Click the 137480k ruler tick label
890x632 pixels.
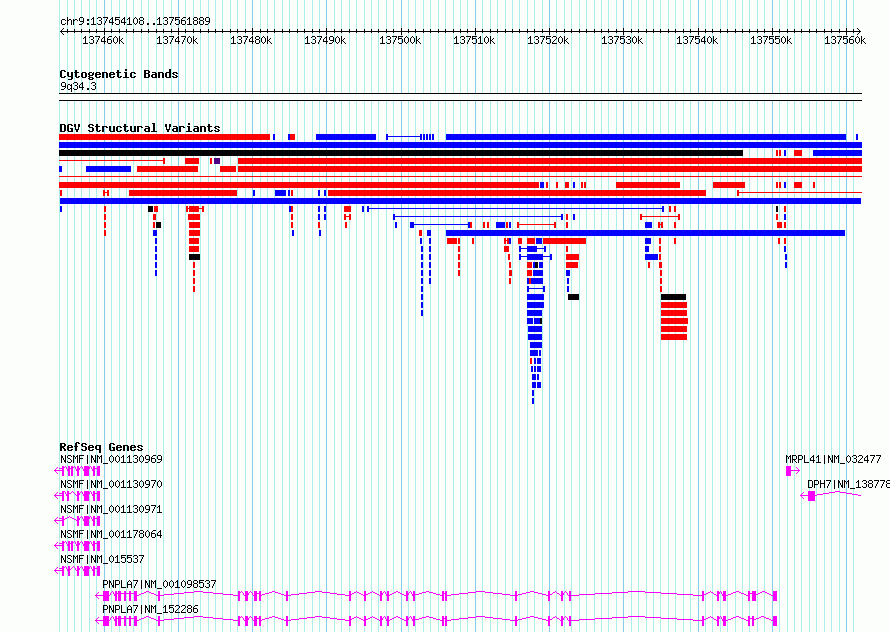tap(251, 40)
